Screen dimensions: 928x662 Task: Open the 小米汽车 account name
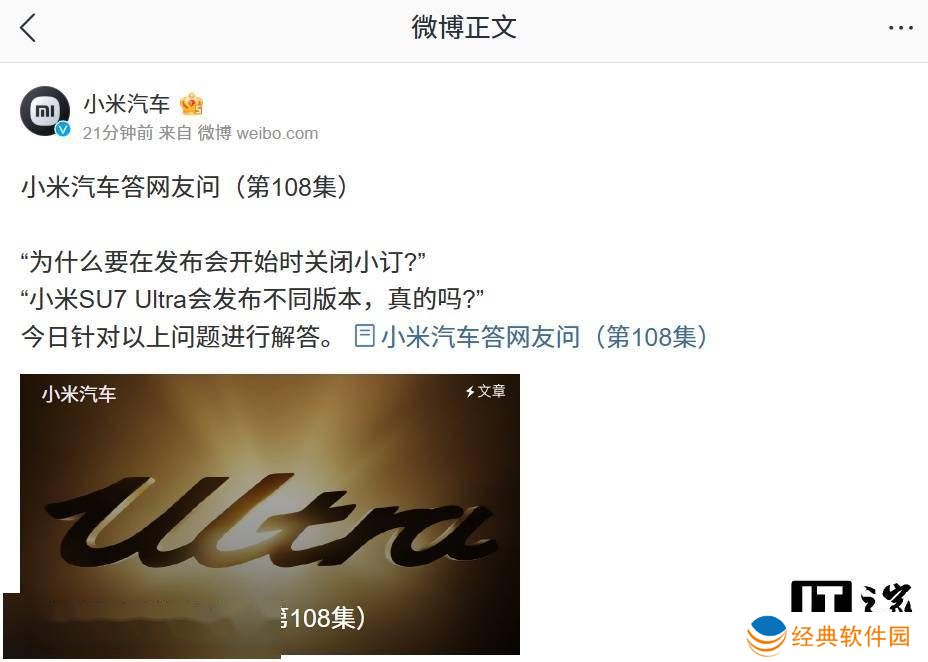coord(127,104)
